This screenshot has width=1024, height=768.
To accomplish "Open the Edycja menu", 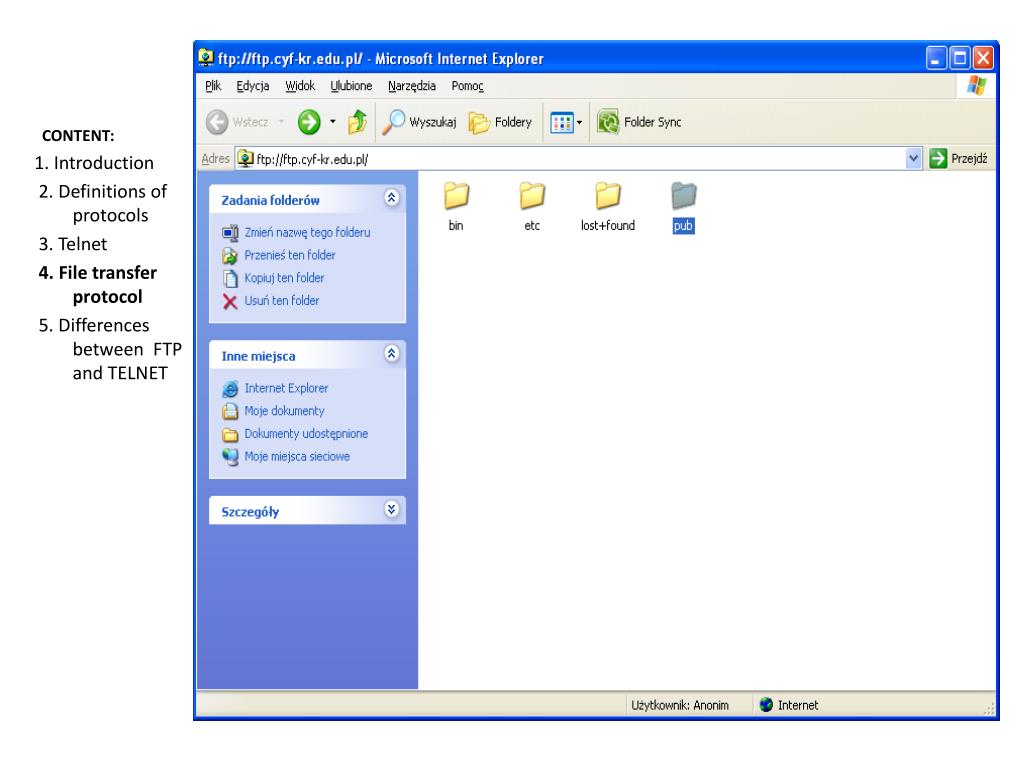I will [253, 86].
